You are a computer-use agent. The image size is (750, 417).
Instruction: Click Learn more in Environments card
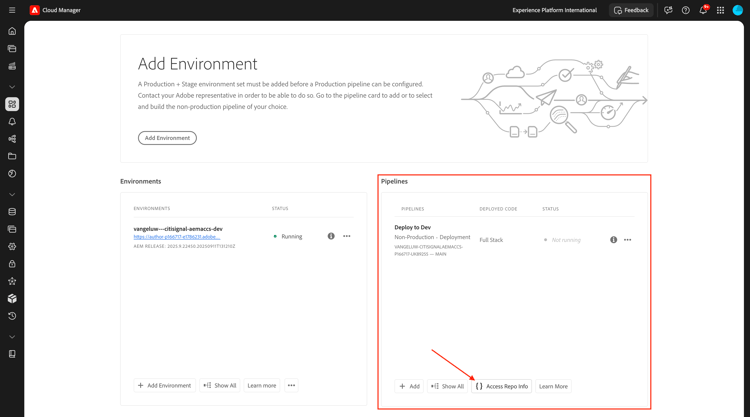pos(262,385)
